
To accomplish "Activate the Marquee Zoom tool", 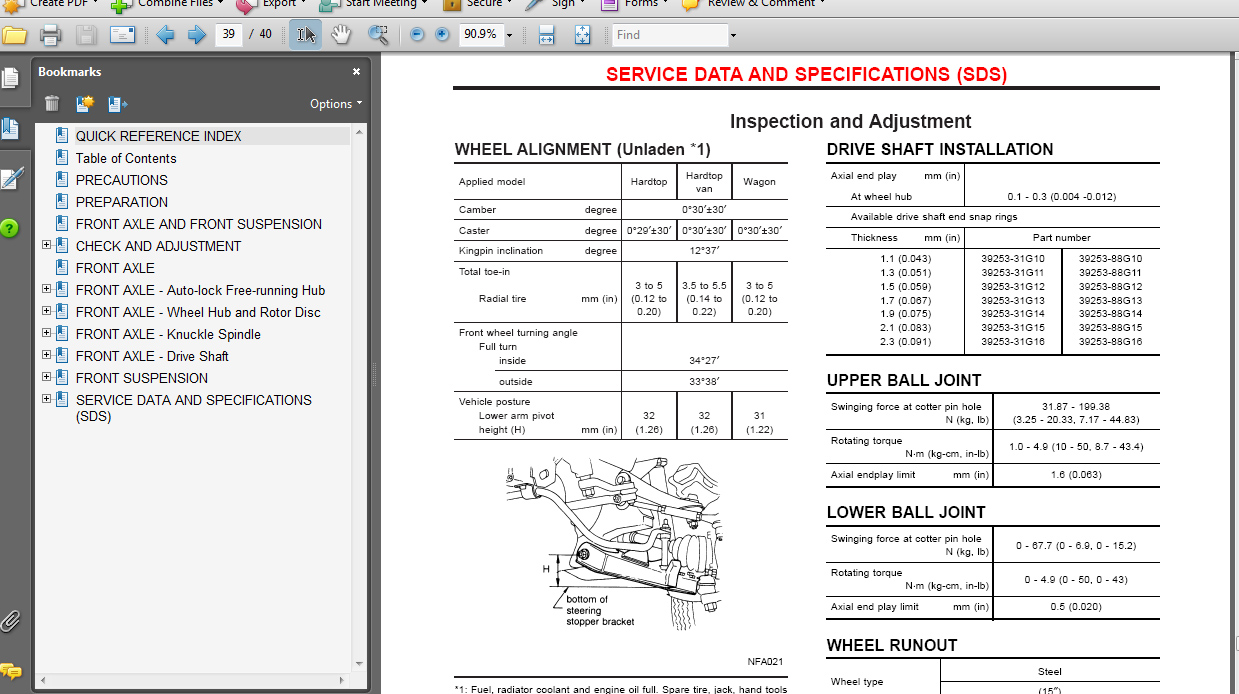I will 378,35.
